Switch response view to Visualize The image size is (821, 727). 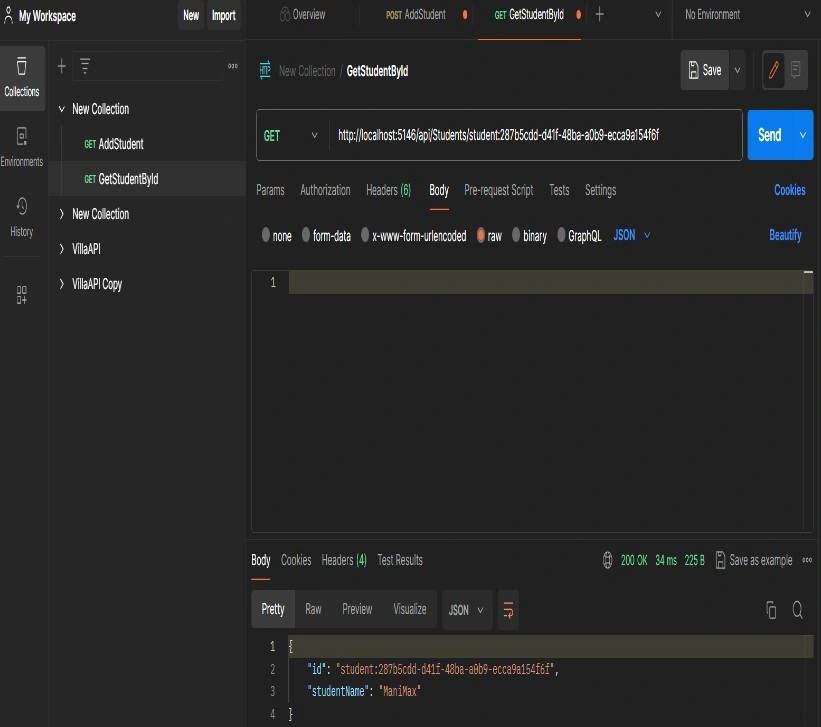(409, 609)
